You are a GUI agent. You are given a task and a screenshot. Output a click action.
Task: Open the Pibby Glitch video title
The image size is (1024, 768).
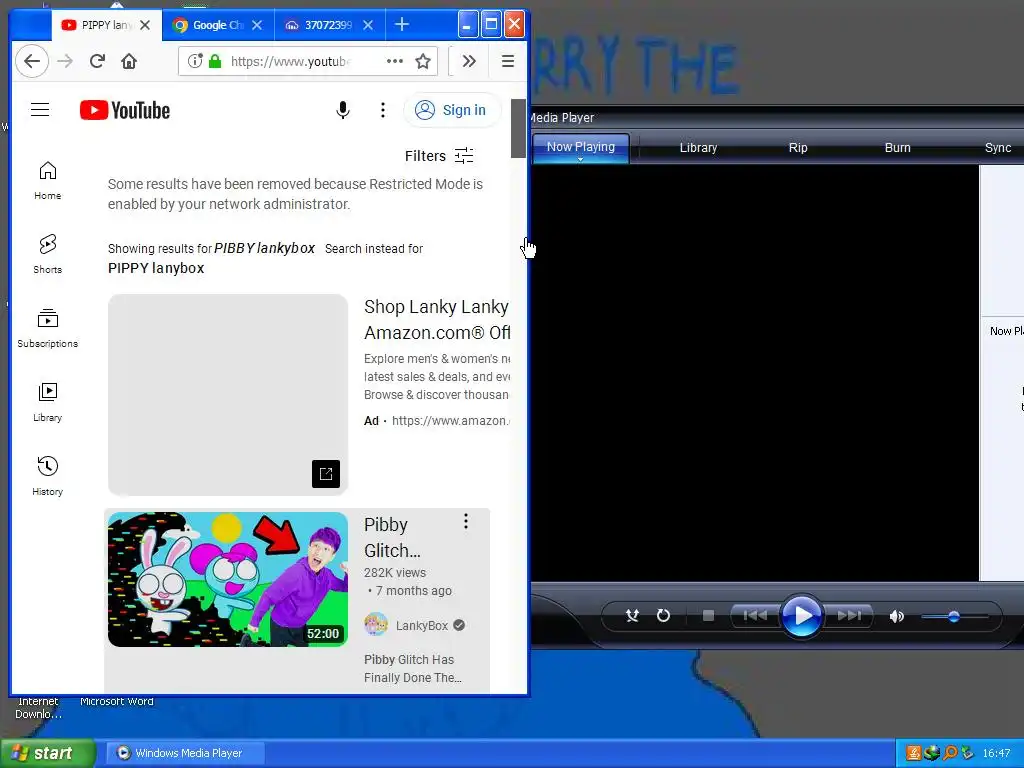pyautogui.click(x=392, y=537)
